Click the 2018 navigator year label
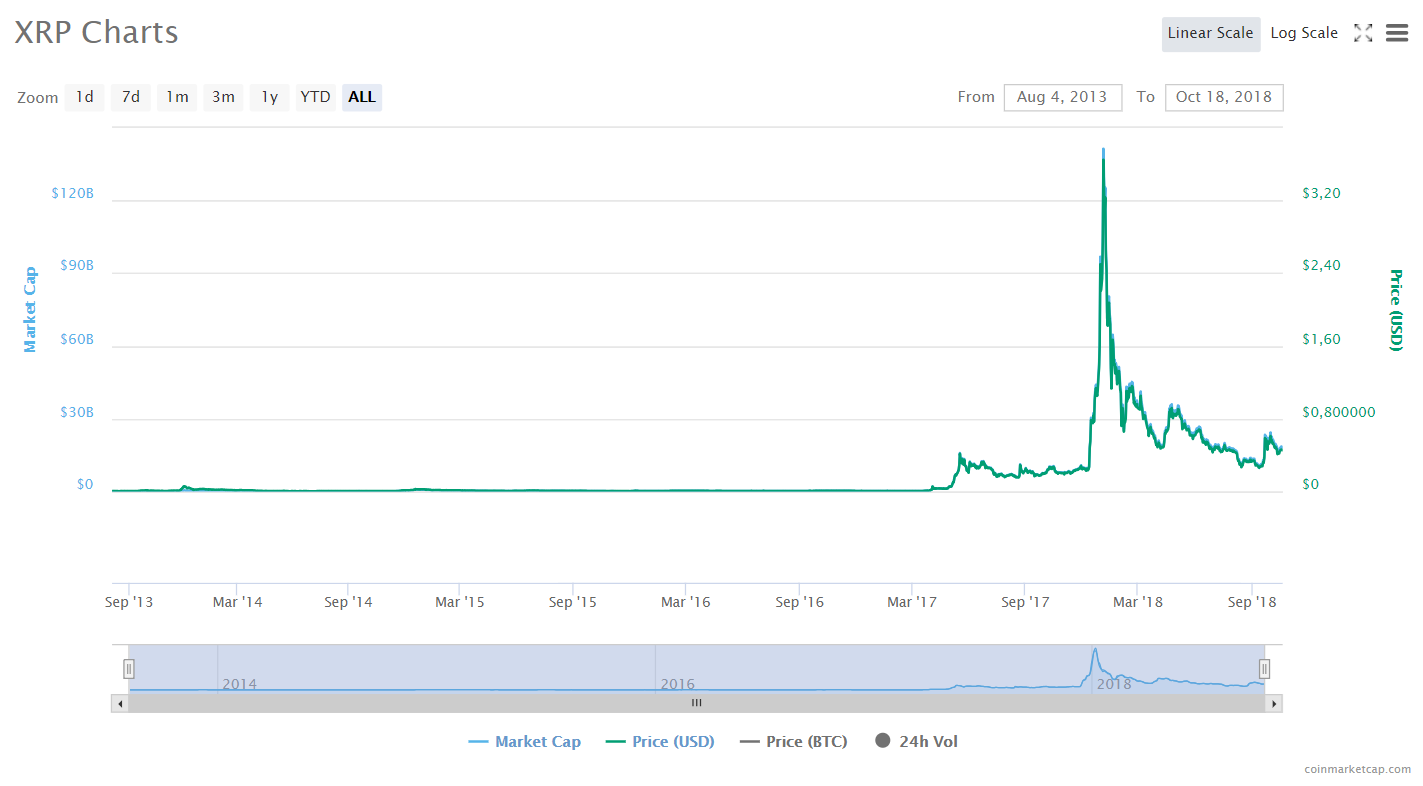The height and width of the screenshot is (786, 1423). click(1114, 685)
